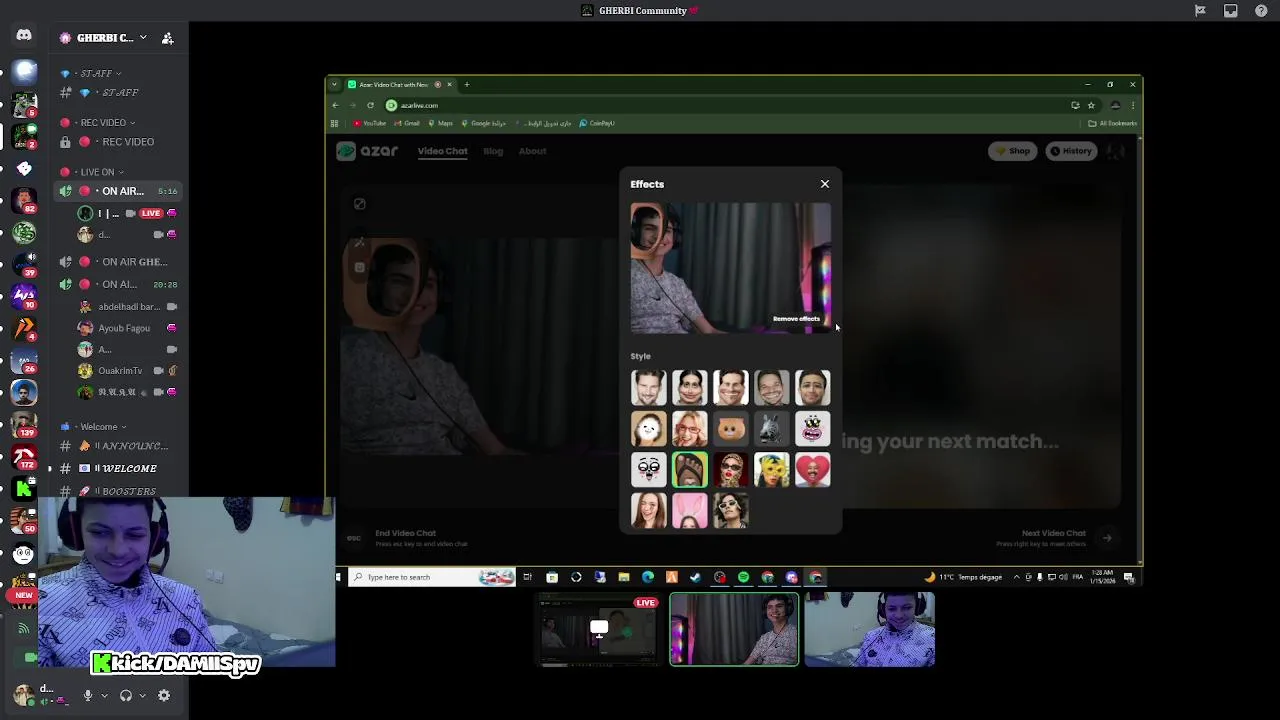Open the Chrome apps grid
This screenshot has width=1280, height=720.
334,123
